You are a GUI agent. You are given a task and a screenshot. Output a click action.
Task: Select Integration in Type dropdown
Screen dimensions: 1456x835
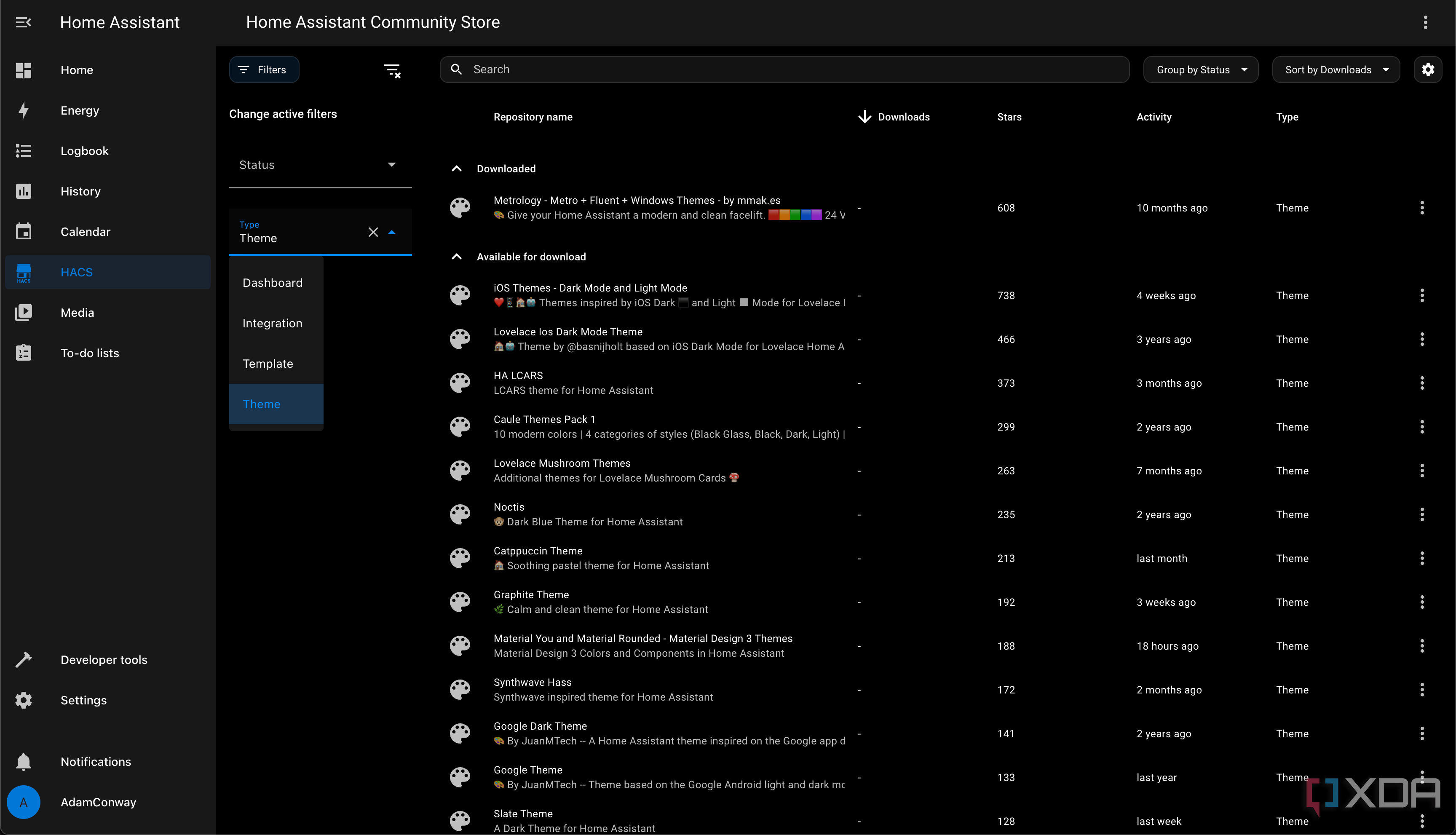(276, 324)
